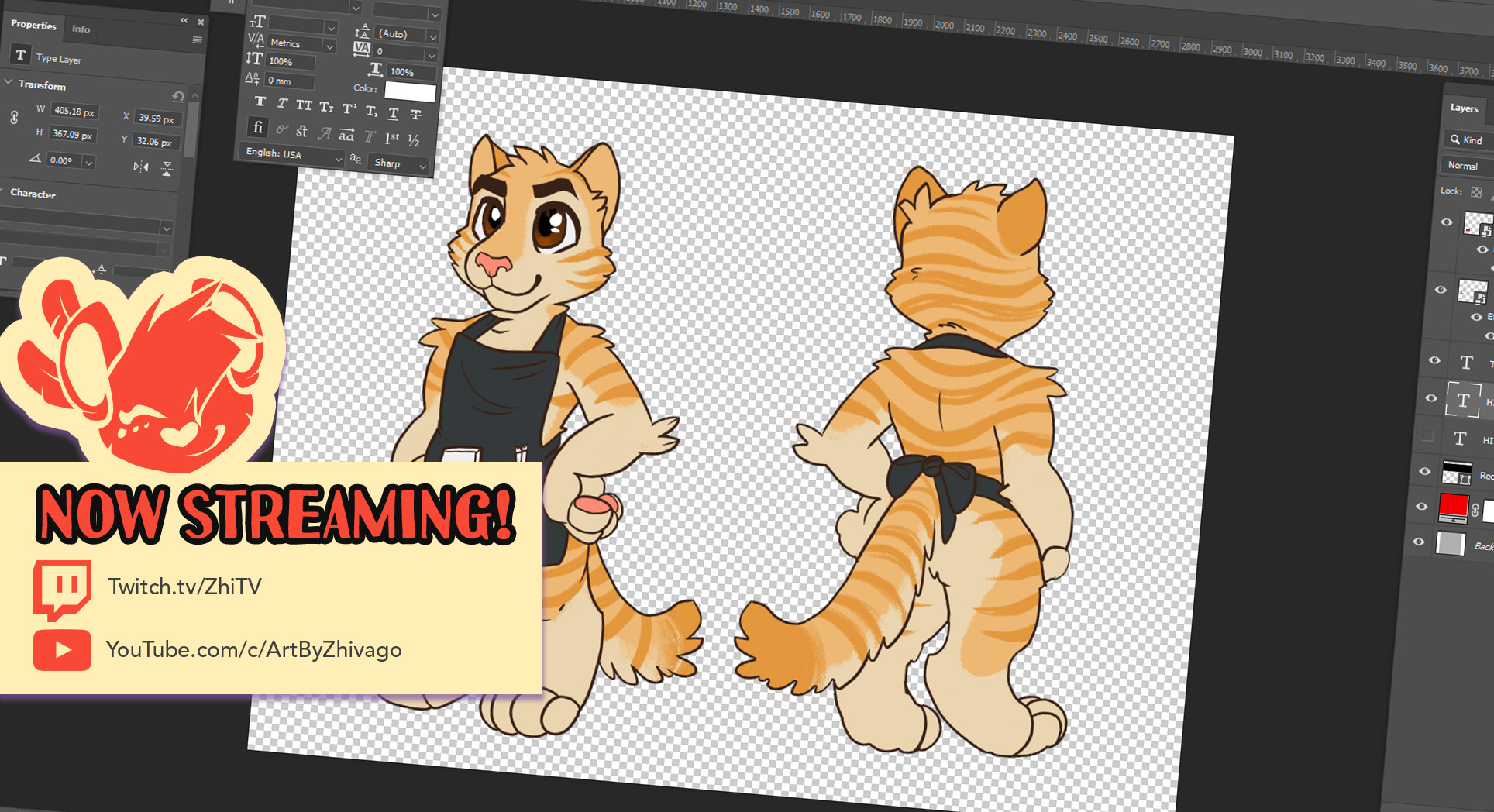1494x812 pixels.
Task: Click the baseline shift 0 mm field
Action: coord(289,81)
